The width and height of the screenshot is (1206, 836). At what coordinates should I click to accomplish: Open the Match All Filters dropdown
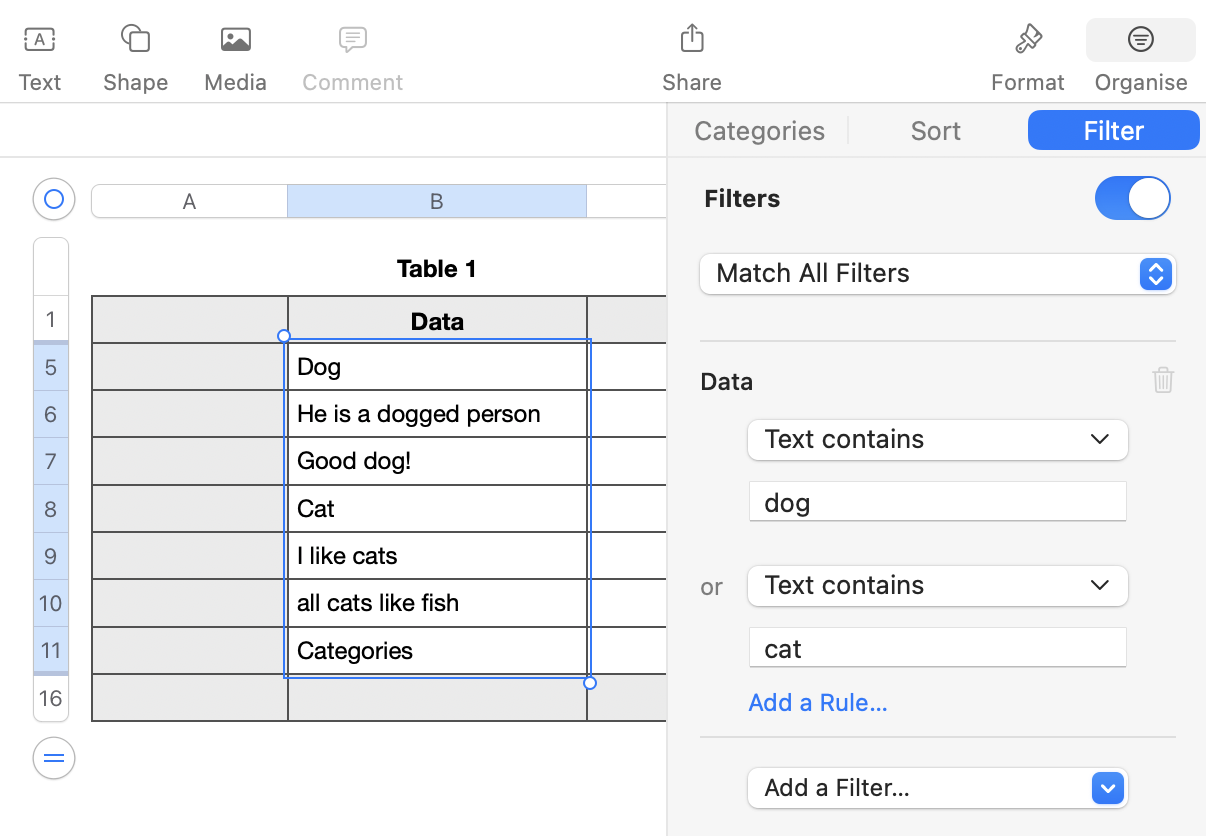point(937,274)
